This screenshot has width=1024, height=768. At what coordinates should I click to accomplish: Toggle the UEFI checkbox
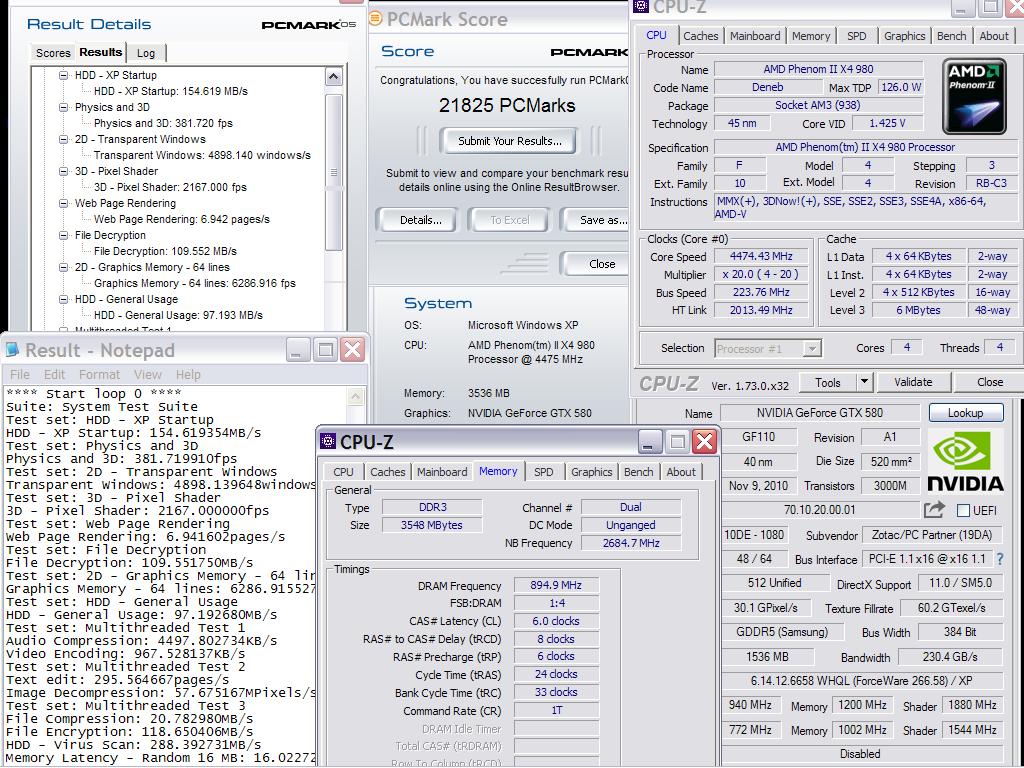tap(963, 510)
